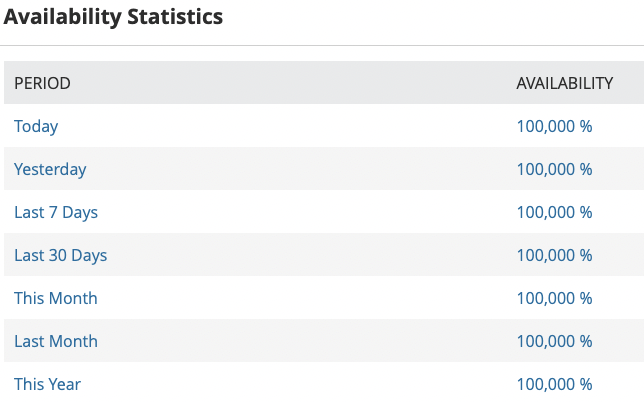
Task: Open the This Year period link
Action: pyautogui.click(x=47, y=384)
